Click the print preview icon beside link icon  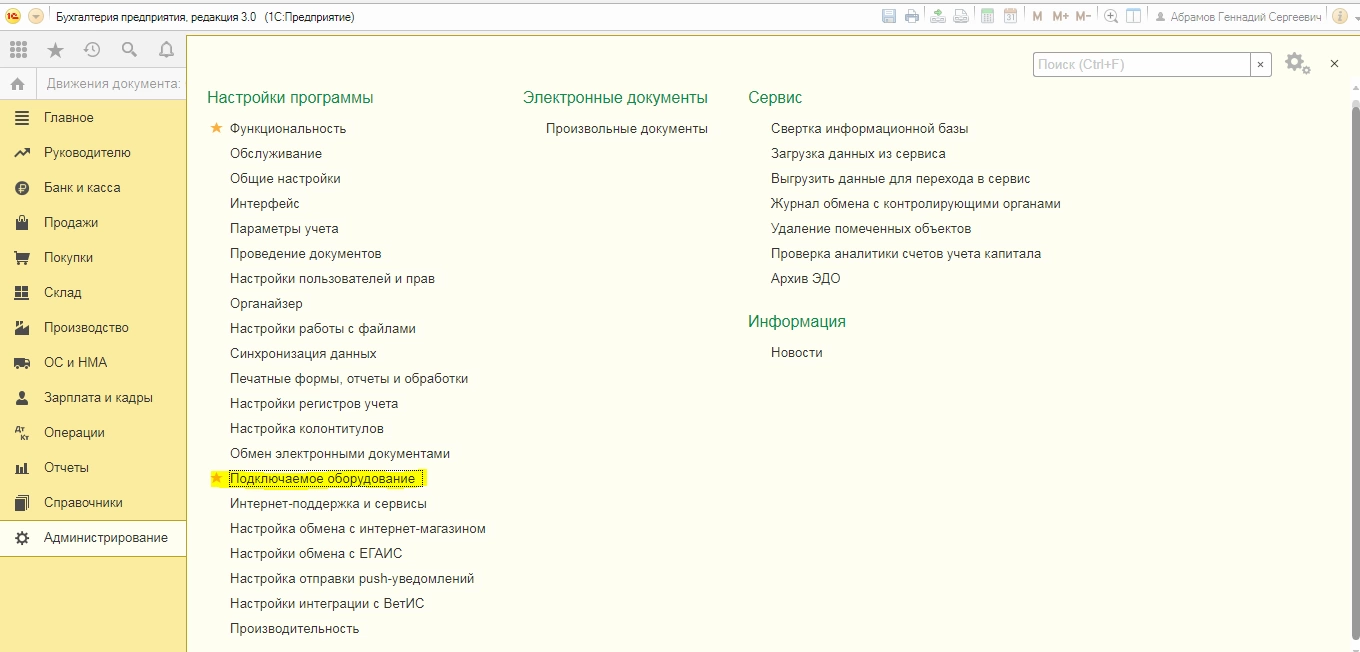(960, 16)
